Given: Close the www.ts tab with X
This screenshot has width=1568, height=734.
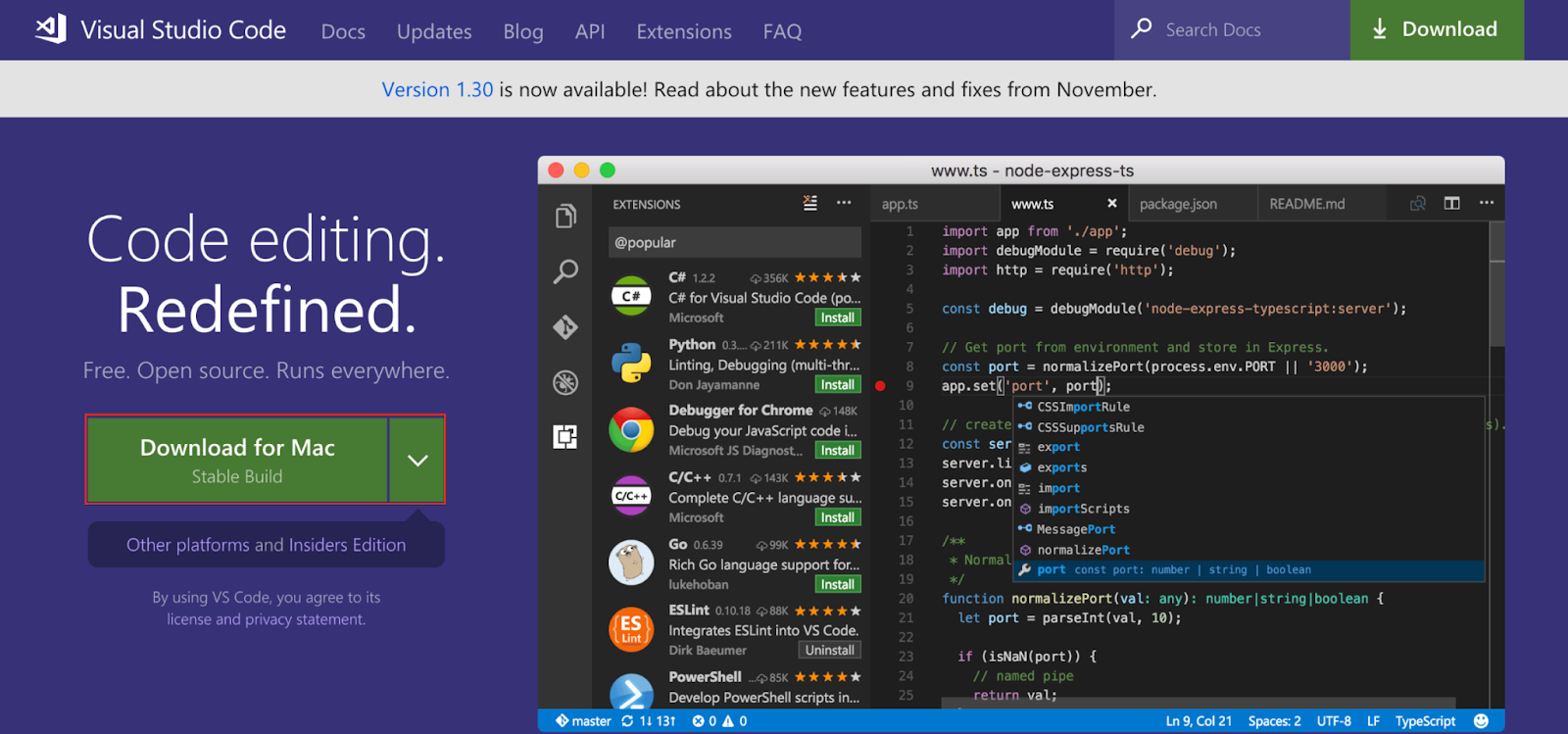Looking at the screenshot, I should click(1111, 203).
